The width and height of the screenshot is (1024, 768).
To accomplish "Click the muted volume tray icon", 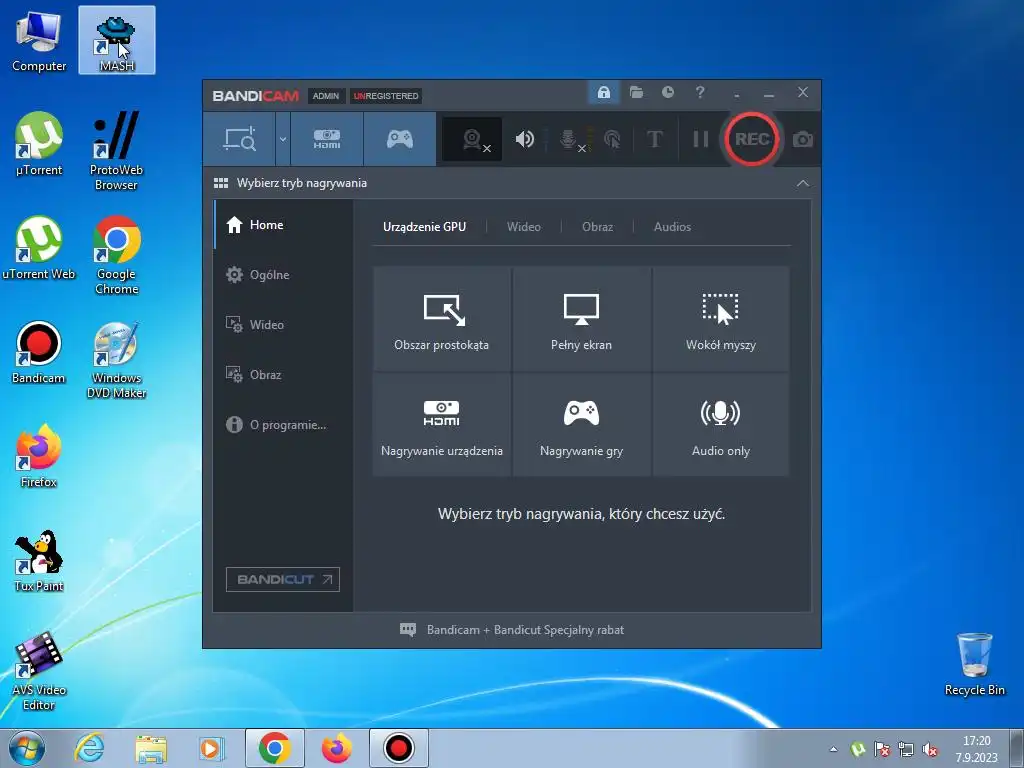I will [930, 749].
